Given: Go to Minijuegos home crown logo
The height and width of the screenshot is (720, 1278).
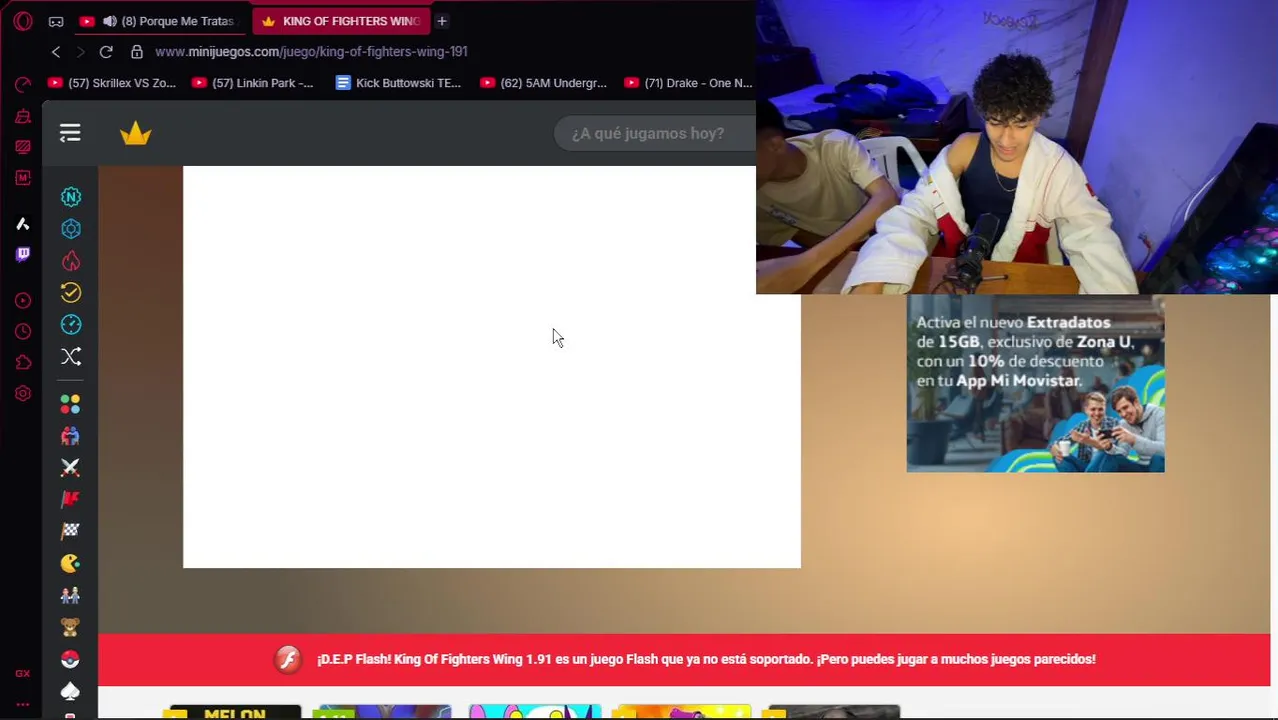Looking at the screenshot, I should 136,133.
